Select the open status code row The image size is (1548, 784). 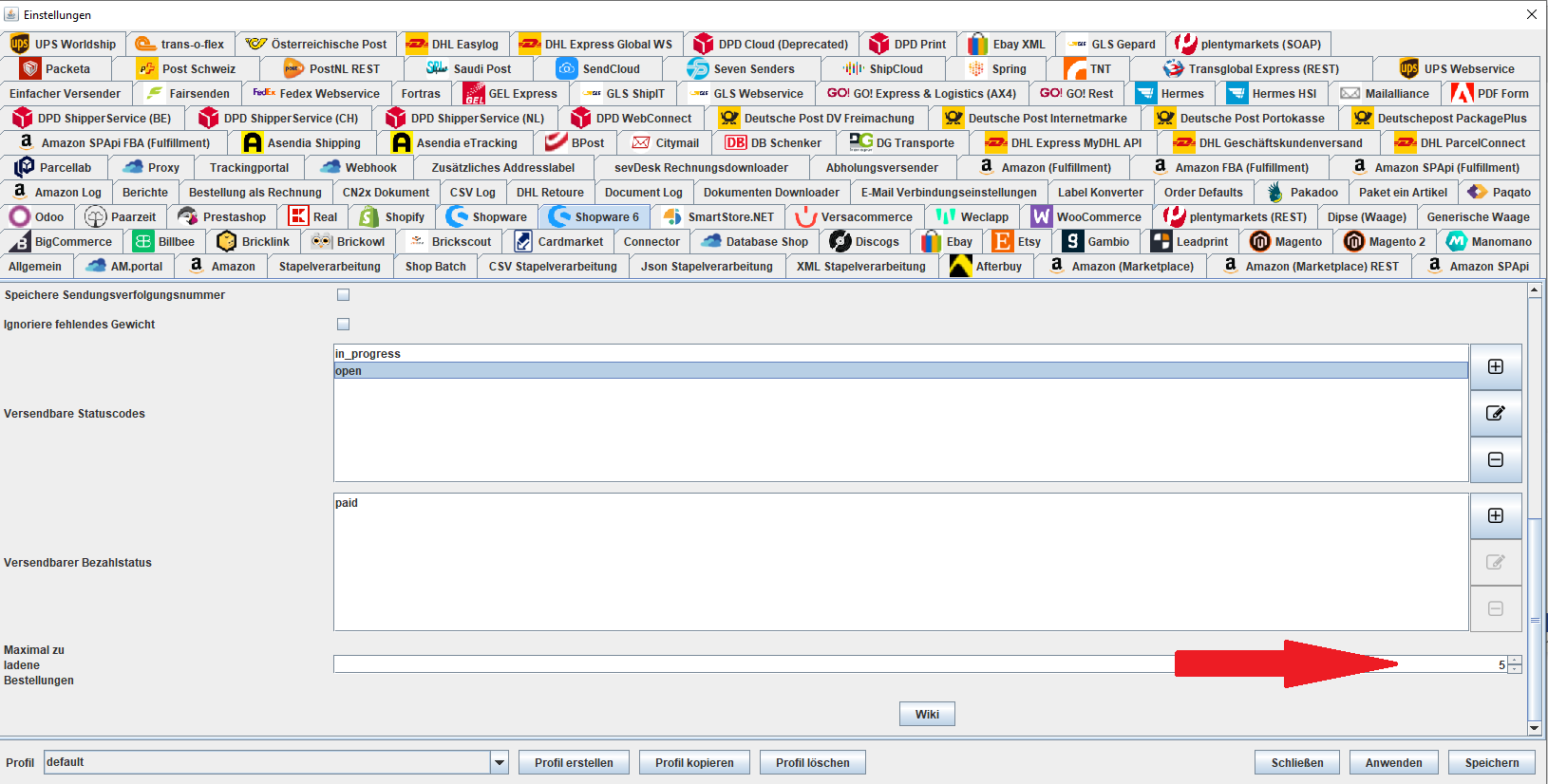(x=900, y=371)
